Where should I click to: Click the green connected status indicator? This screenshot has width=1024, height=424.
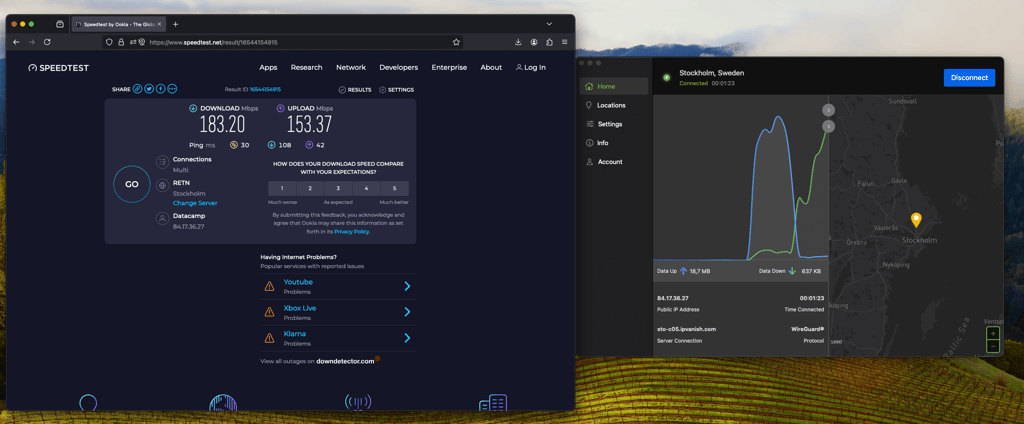667,78
